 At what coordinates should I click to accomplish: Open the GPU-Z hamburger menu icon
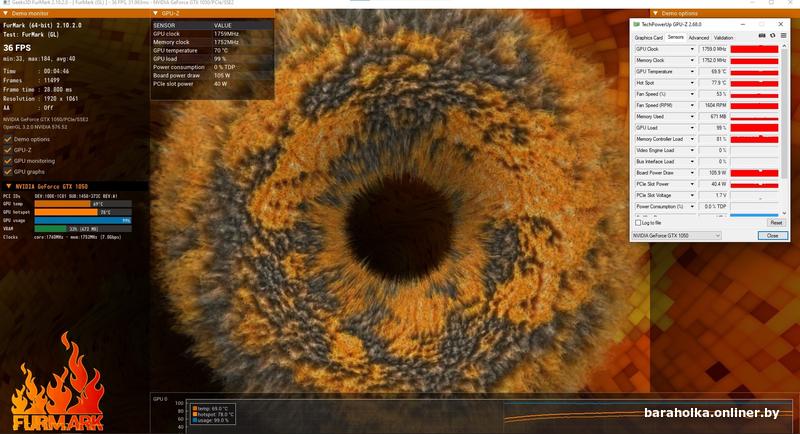point(781,36)
